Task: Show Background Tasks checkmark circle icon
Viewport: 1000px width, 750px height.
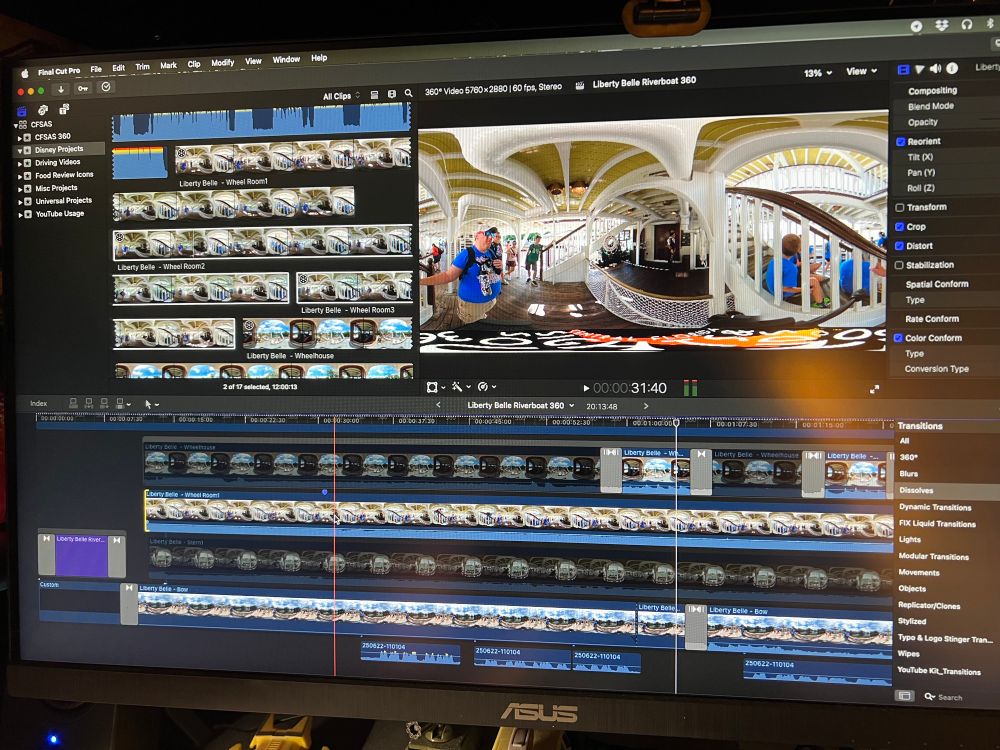Action: pos(106,87)
